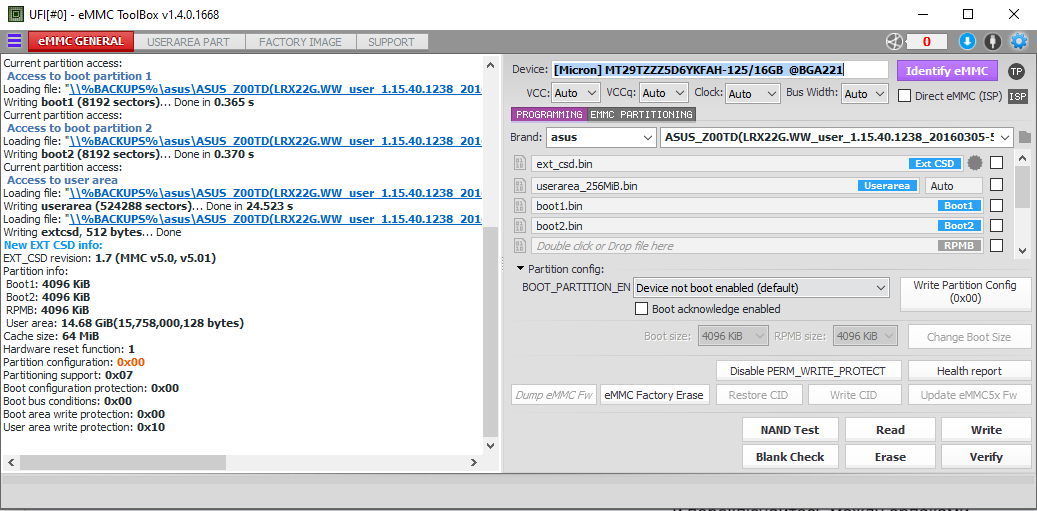1037x511 pixels.
Task: Tick the boot1.bin checkbox
Action: point(996,206)
